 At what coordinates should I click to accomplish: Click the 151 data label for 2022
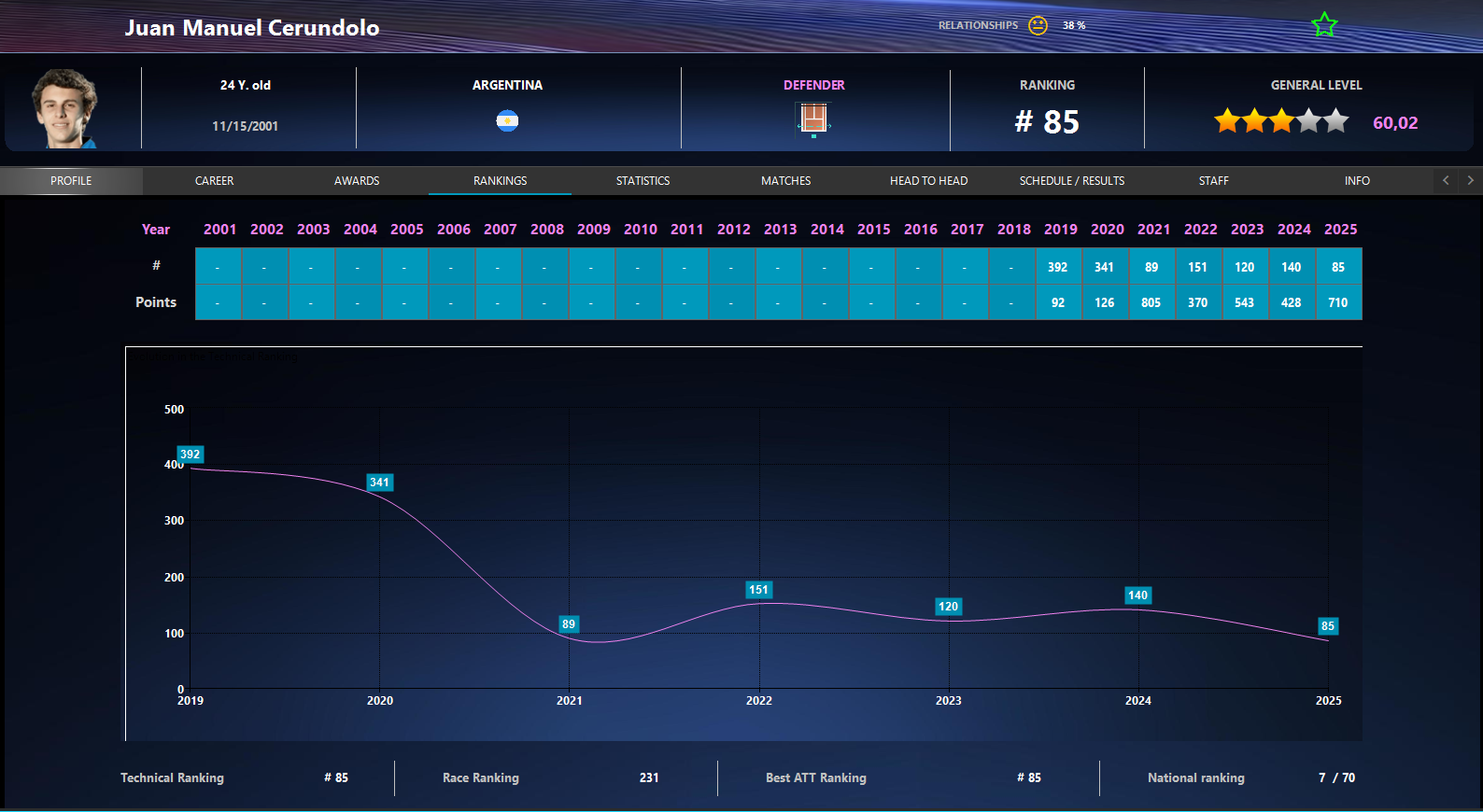point(758,590)
